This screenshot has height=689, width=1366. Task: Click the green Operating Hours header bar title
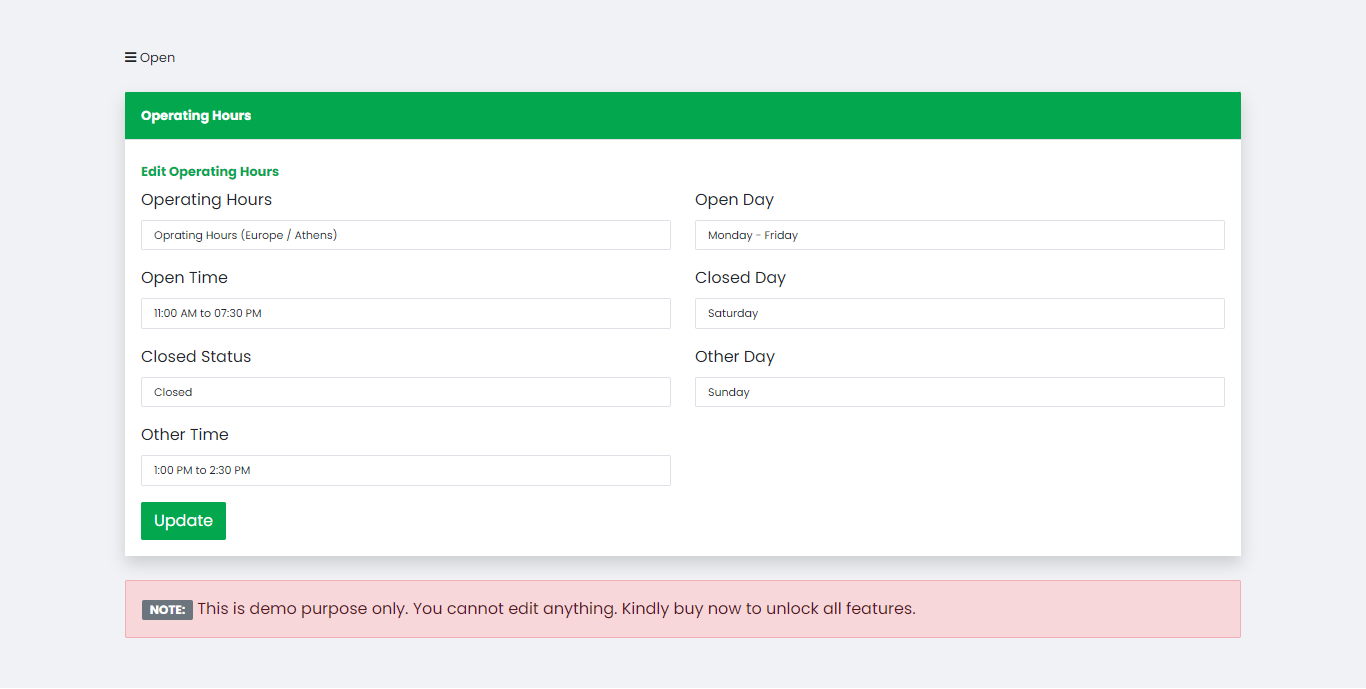click(x=196, y=116)
